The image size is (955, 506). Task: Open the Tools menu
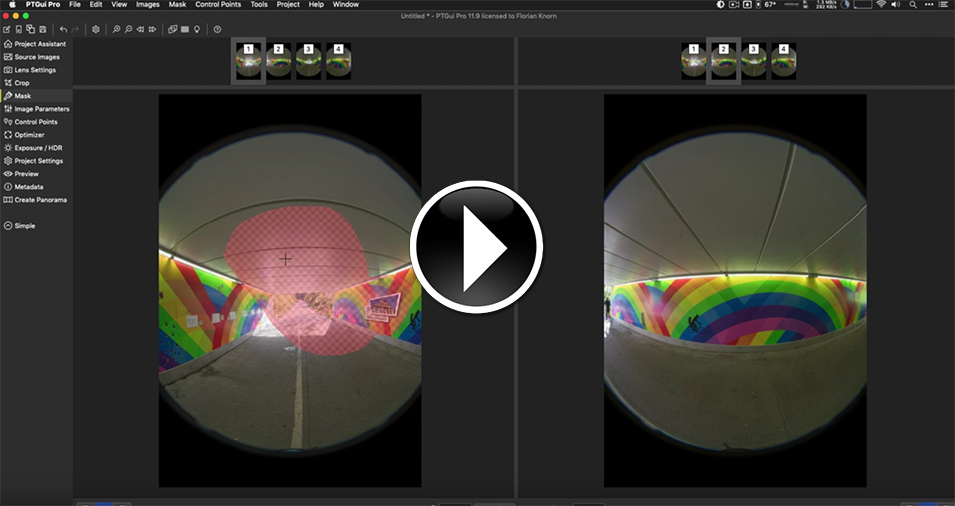coord(259,4)
